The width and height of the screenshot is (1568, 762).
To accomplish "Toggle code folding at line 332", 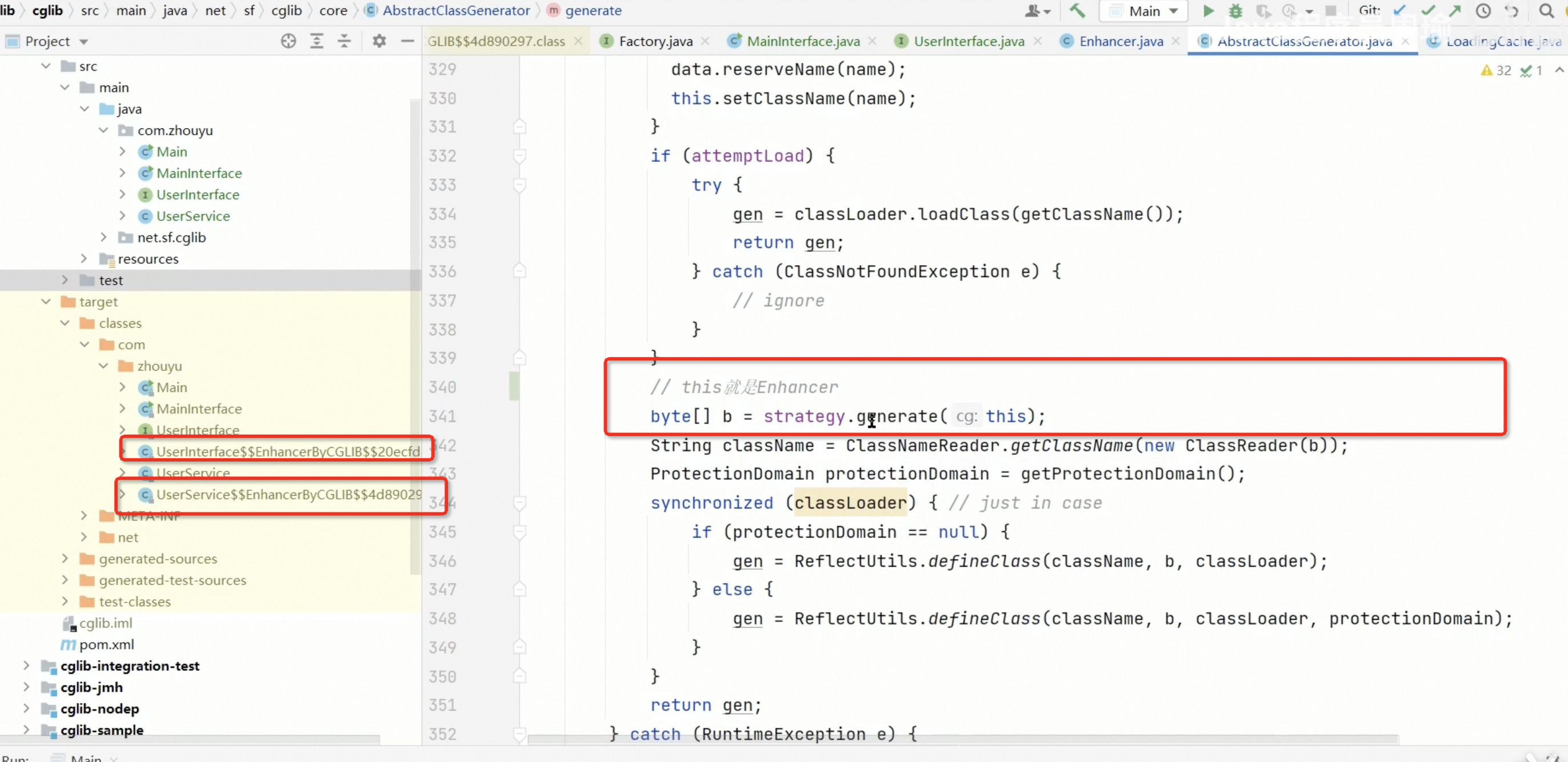I will pos(519,157).
